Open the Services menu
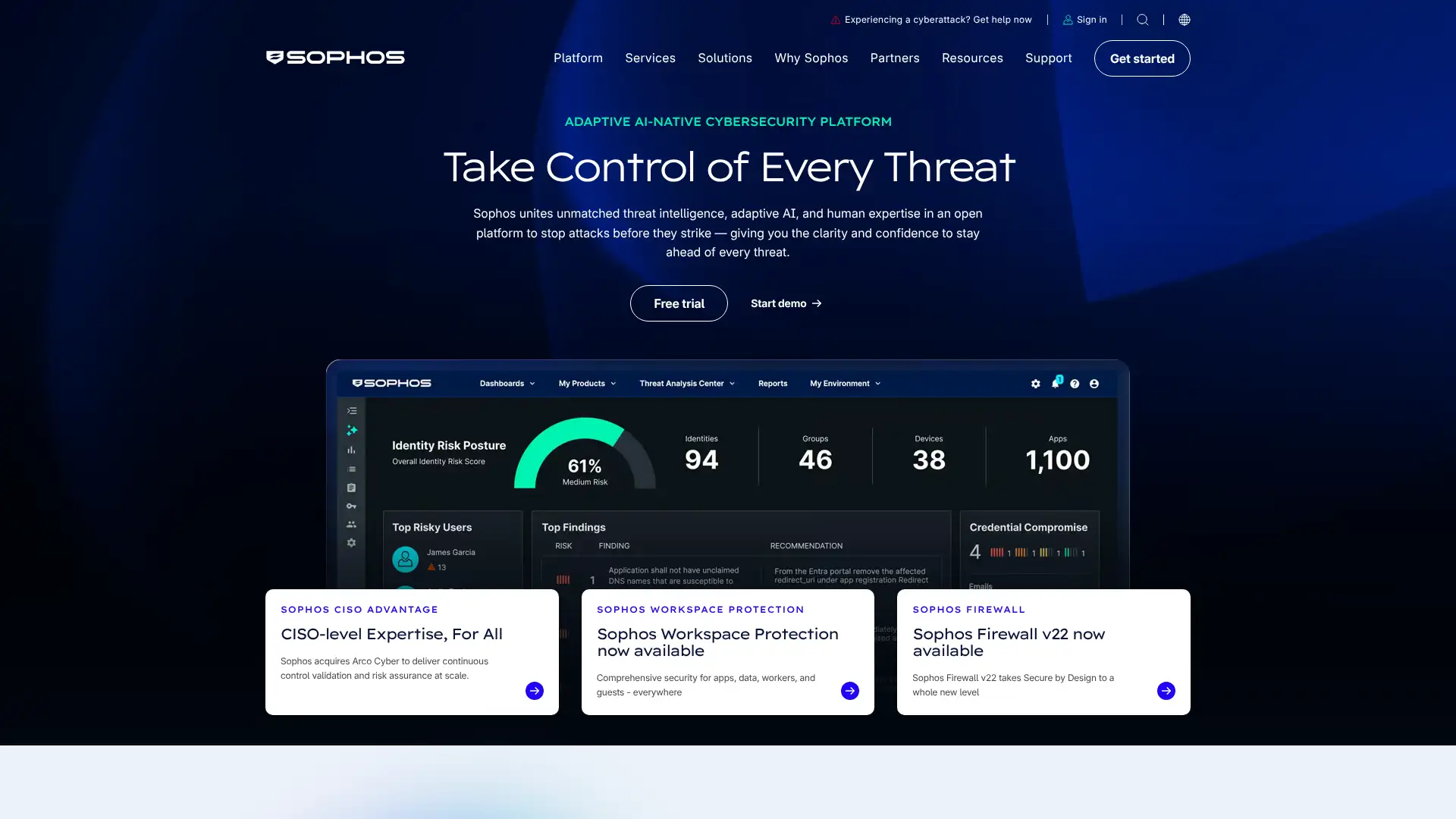Screen dimensions: 1456x819 tap(650, 58)
